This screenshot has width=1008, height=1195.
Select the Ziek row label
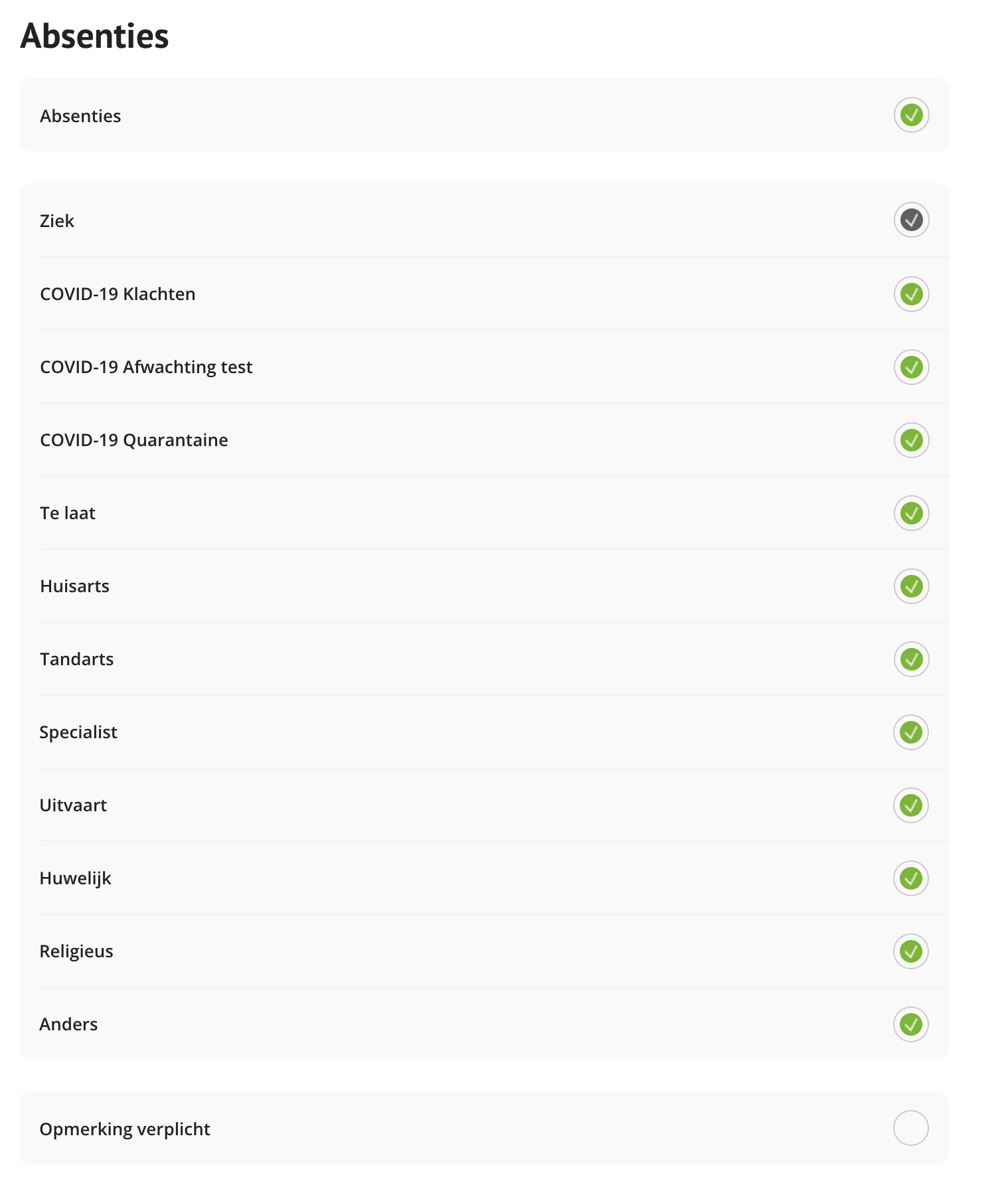(x=57, y=220)
